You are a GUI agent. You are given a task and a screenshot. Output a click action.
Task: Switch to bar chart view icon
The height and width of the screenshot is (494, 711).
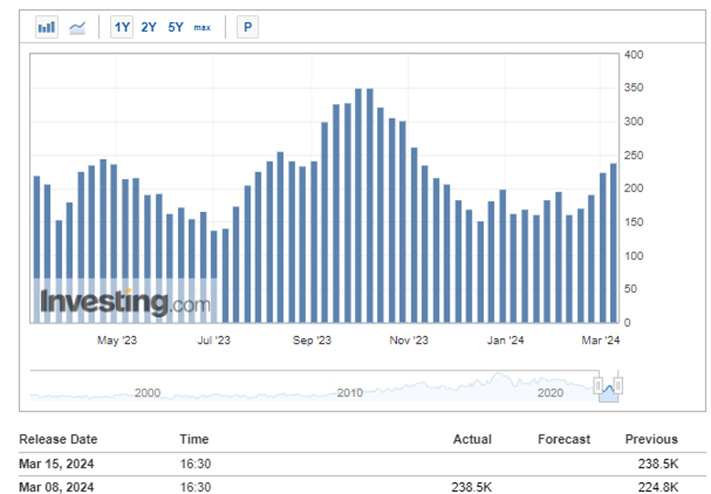[47, 27]
